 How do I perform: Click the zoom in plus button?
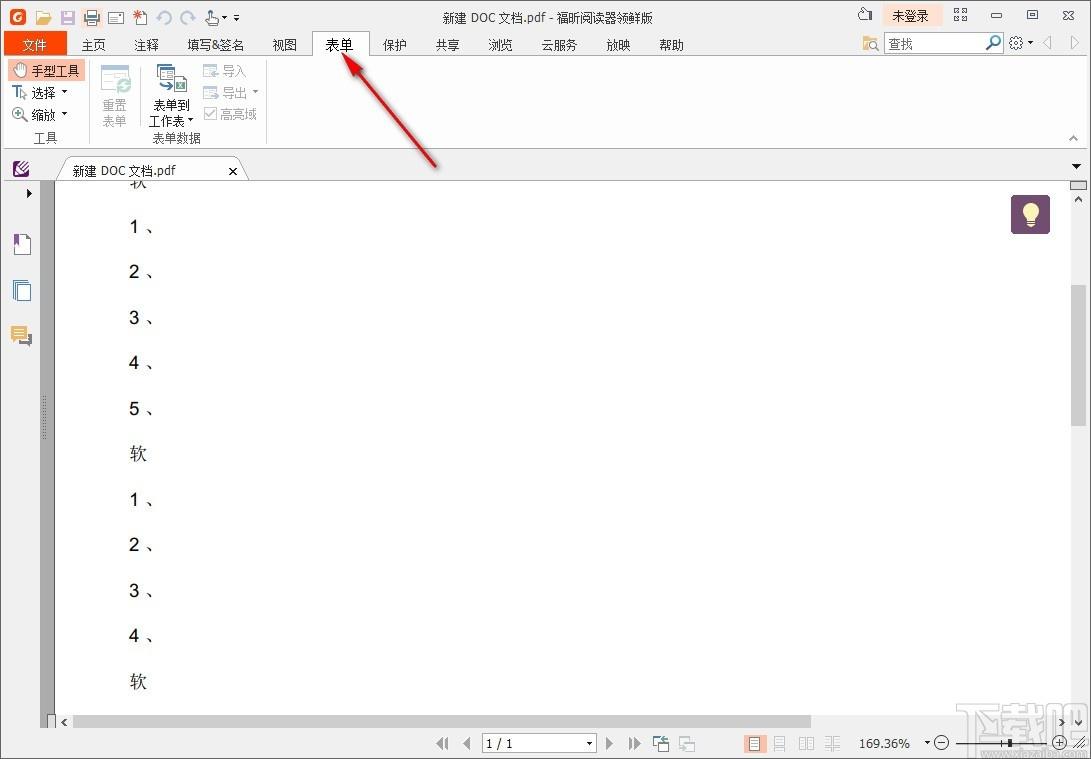[1060, 743]
